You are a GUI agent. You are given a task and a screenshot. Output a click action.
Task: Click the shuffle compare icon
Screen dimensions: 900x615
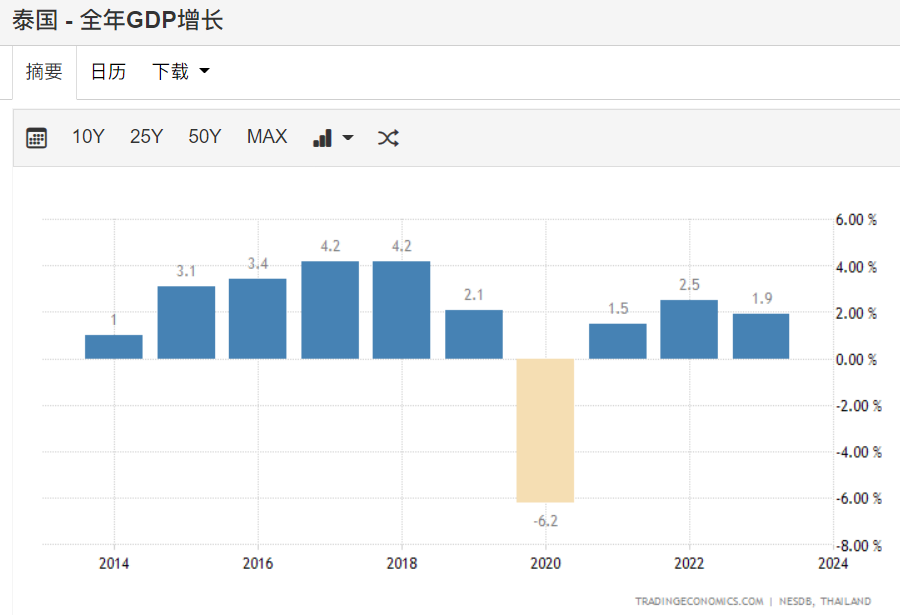pyautogui.click(x=388, y=138)
